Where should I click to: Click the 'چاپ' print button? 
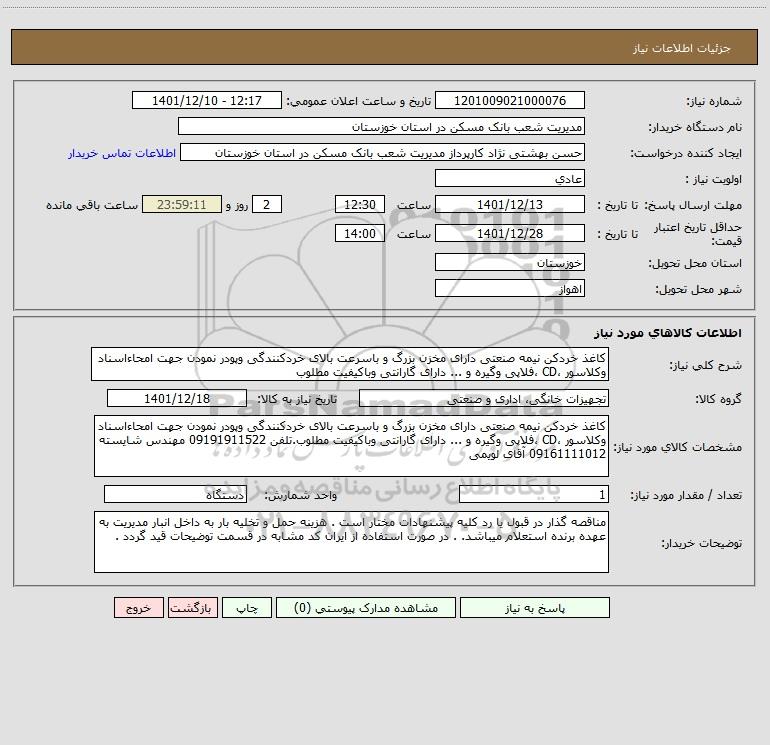coord(247,608)
